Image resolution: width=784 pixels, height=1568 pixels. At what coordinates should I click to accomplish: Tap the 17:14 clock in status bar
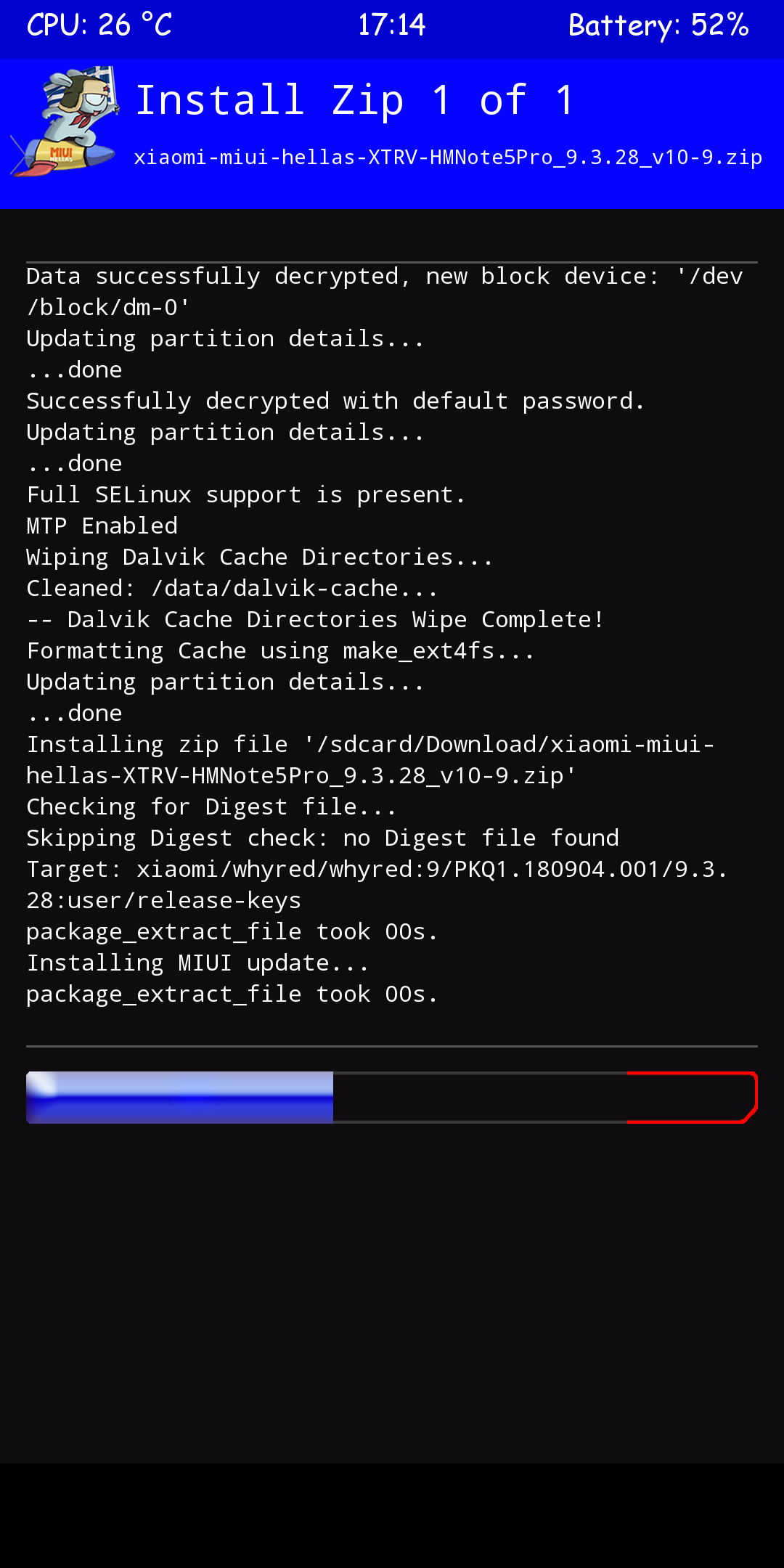(391, 25)
